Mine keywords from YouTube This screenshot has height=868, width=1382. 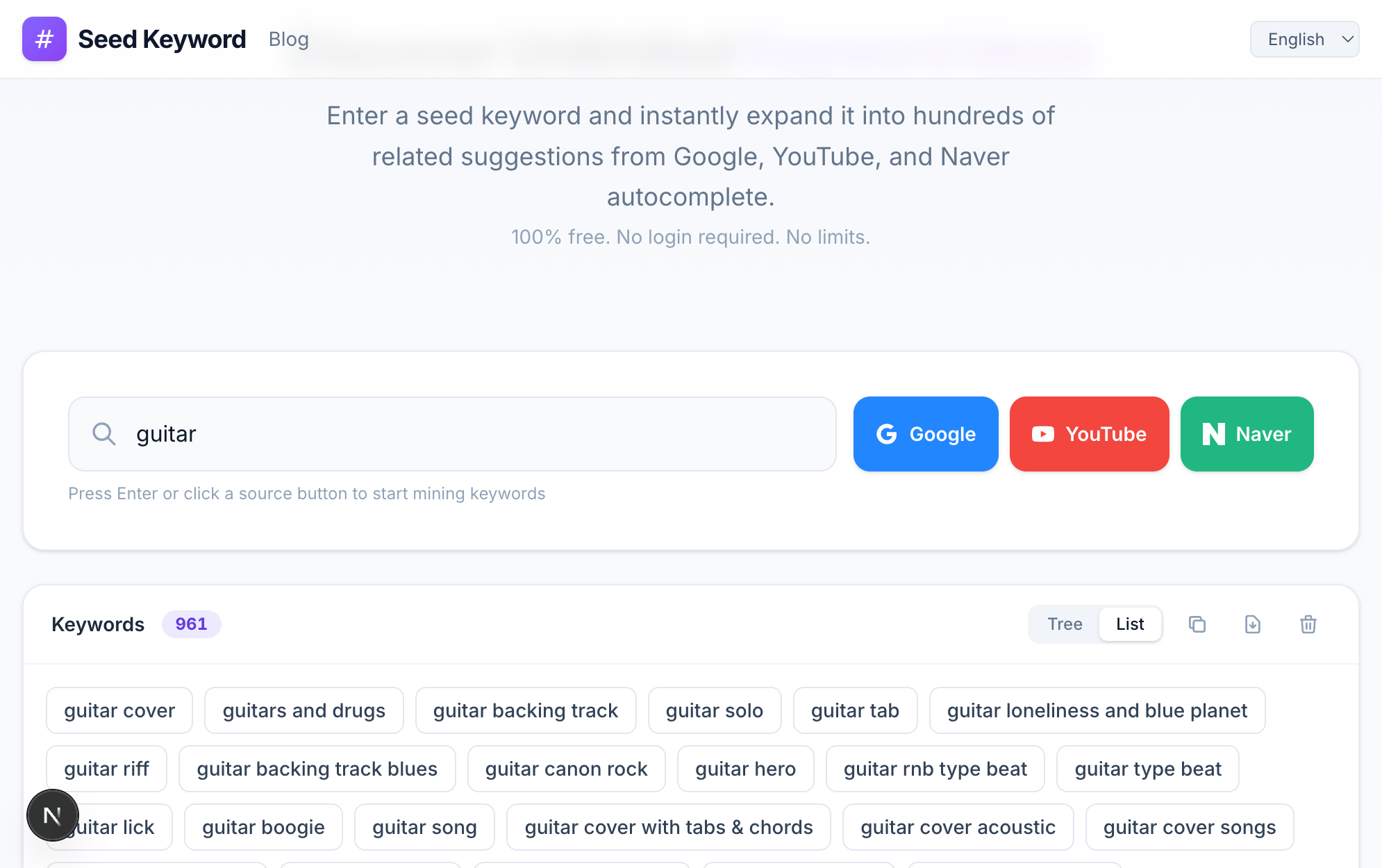pos(1090,434)
